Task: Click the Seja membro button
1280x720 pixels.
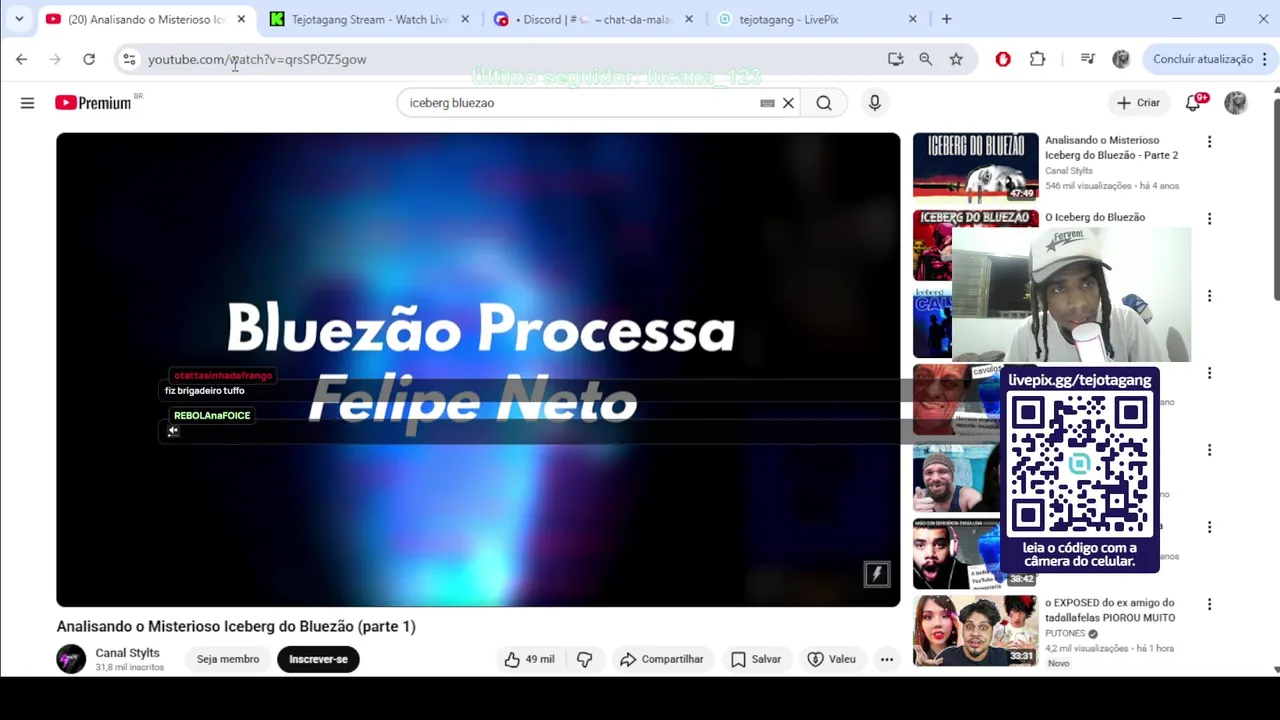Action: click(228, 659)
